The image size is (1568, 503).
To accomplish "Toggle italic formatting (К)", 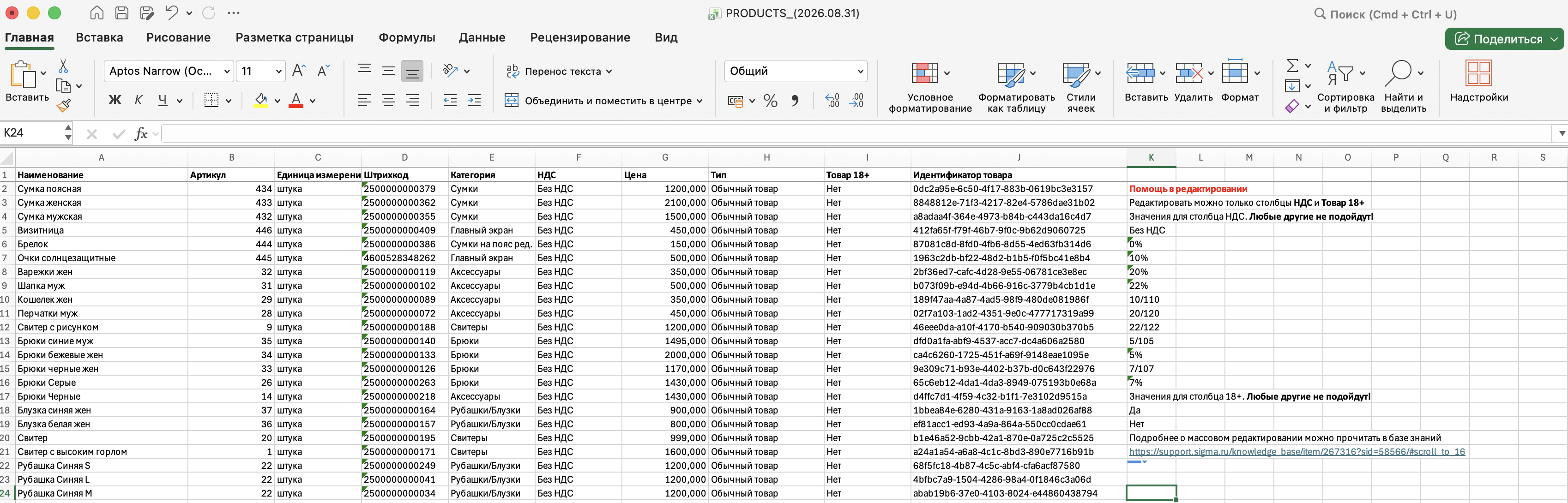I will pyautogui.click(x=139, y=100).
